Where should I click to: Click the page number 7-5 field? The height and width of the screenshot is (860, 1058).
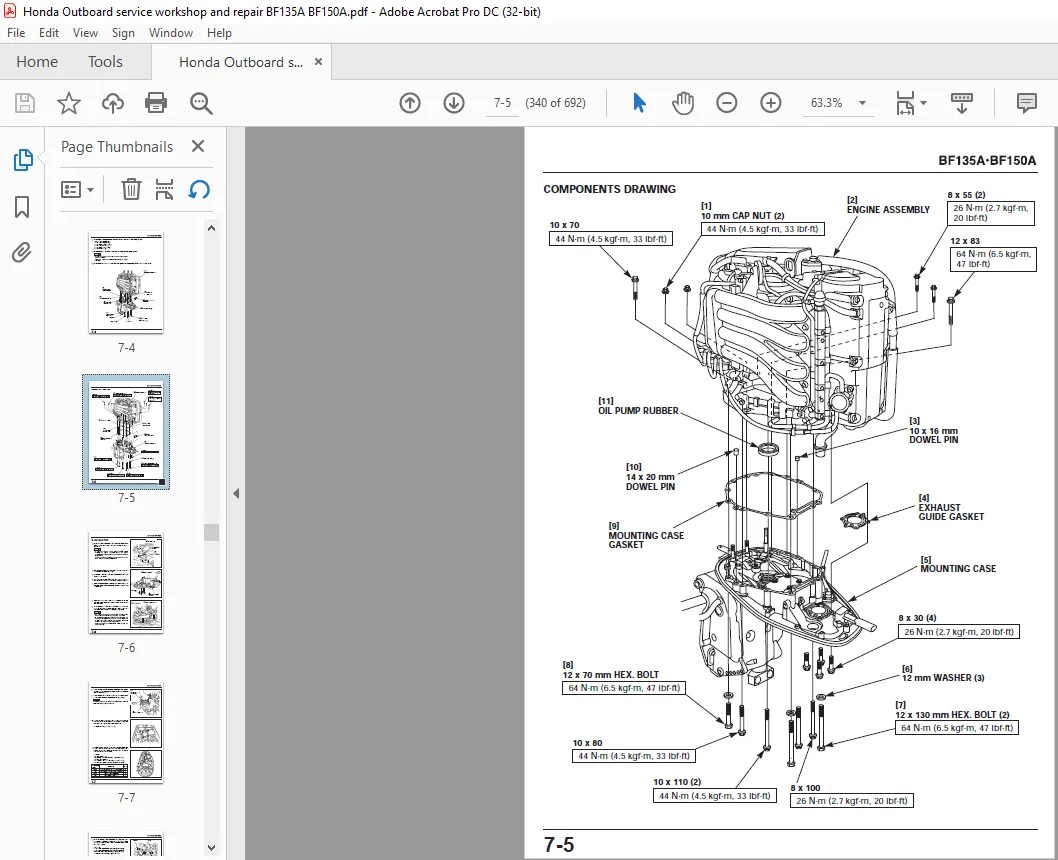coord(502,103)
